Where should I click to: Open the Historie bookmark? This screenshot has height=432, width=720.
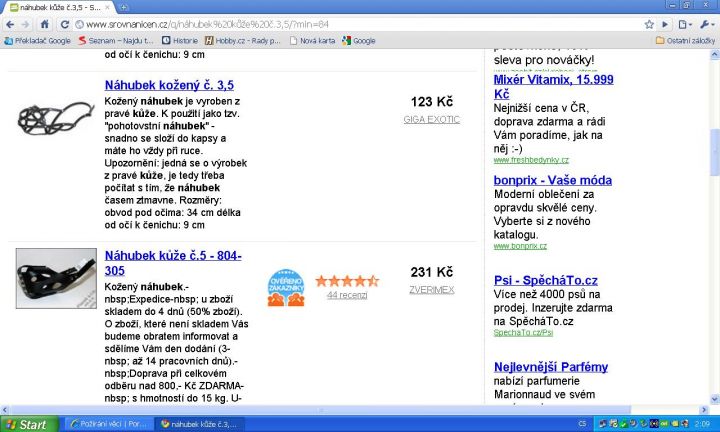pyautogui.click(x=180, y=41)
